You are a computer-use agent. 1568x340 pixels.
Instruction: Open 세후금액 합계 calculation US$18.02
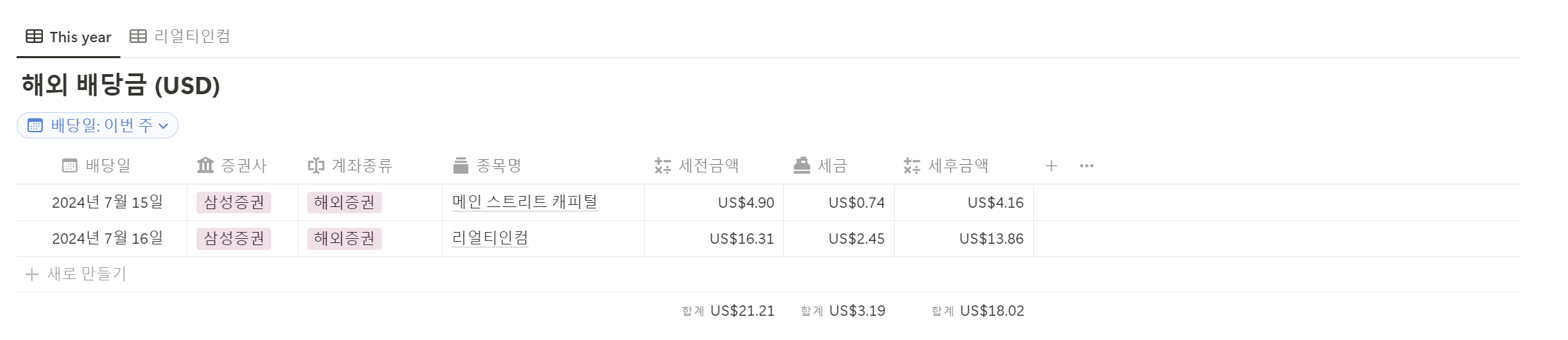click(x=978, y=311)
